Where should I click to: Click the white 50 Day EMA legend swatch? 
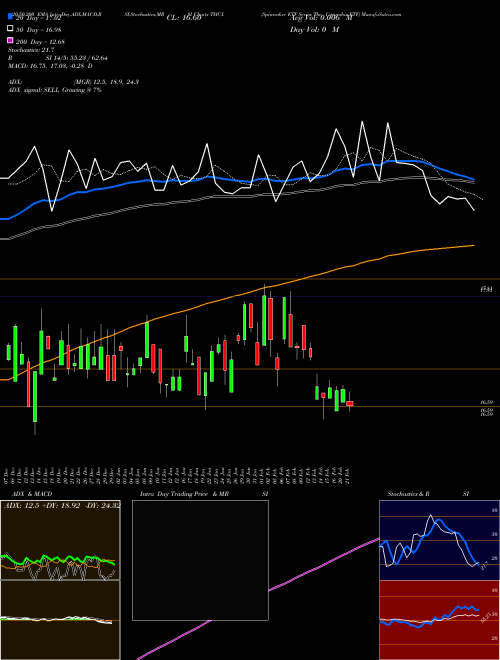(11, 29)
